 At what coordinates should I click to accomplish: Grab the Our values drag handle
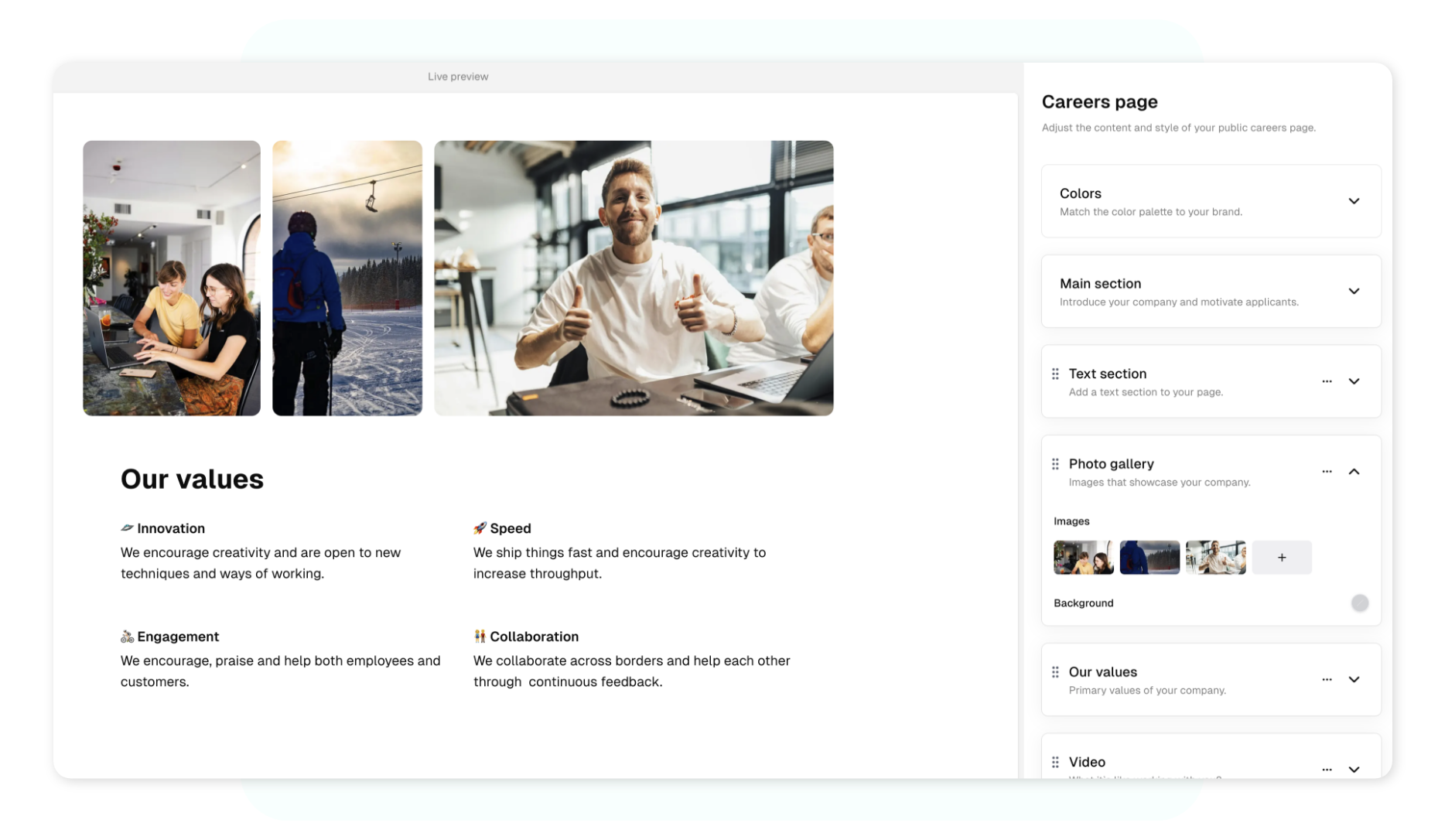(1055, 672)
